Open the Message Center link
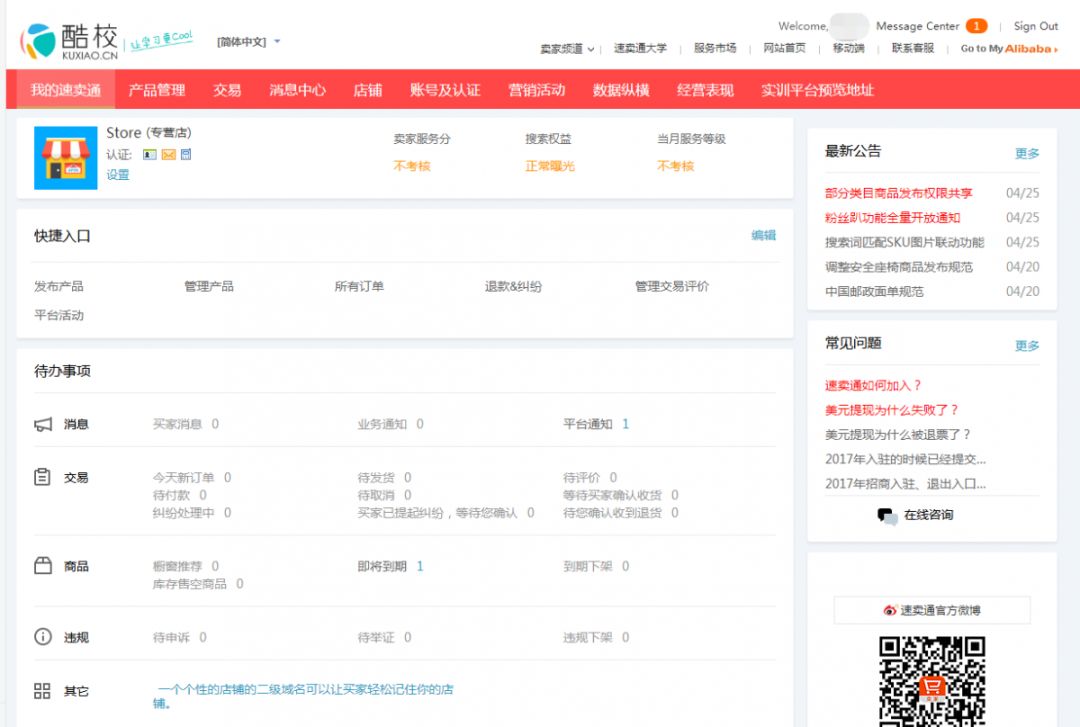 coord(917,26)
